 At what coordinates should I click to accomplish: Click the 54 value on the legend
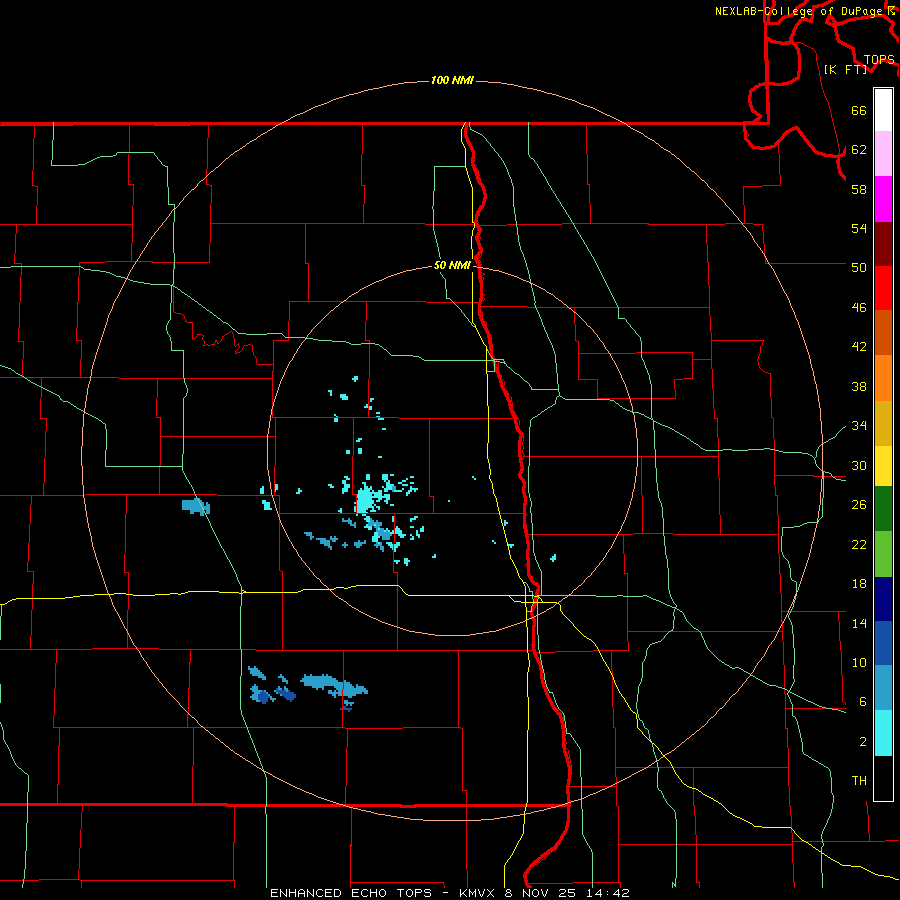tap(859, 228)
